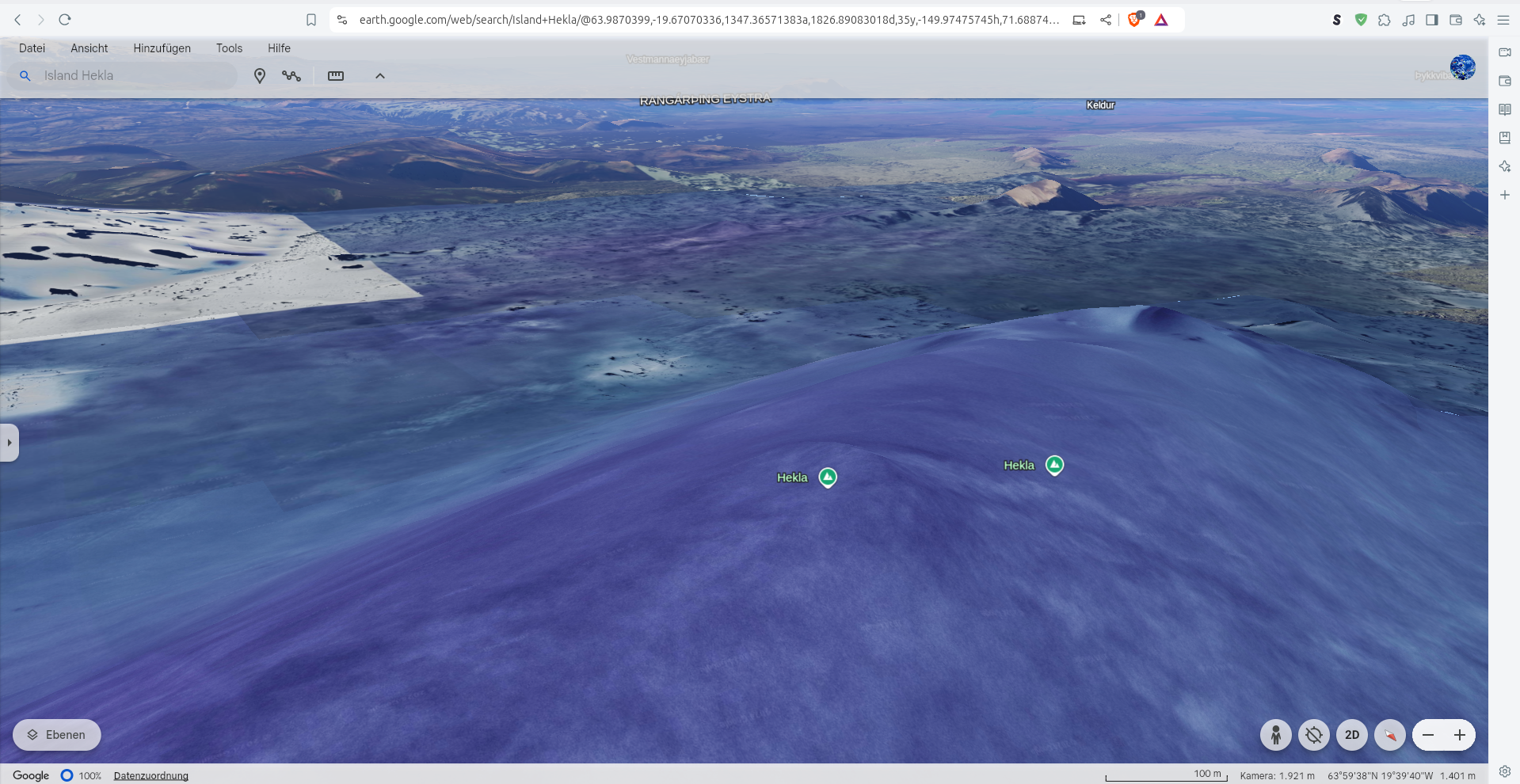Viewport: 1520px width, 784px height.
Task: Open sidebar settings gear icon
Action: pyautogui.click(x=1505, y=771)
